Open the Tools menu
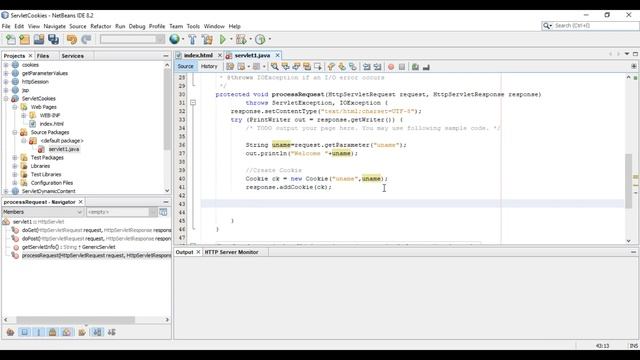The image size is (640, 360). click(x=193, y=26)
